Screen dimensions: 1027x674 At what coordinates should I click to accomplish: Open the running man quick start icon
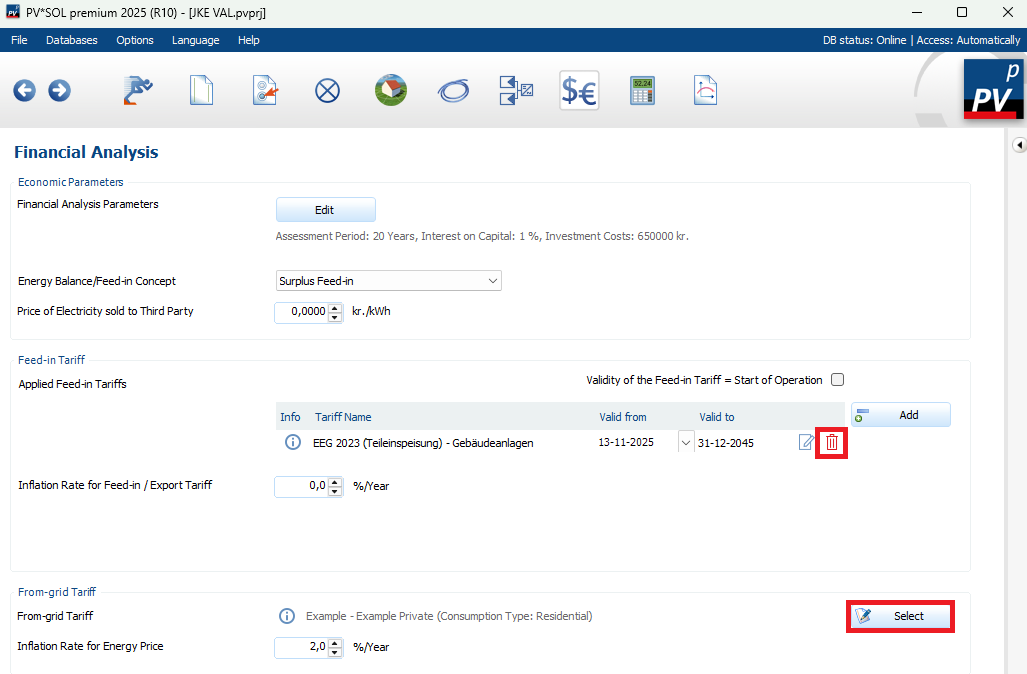138,91
